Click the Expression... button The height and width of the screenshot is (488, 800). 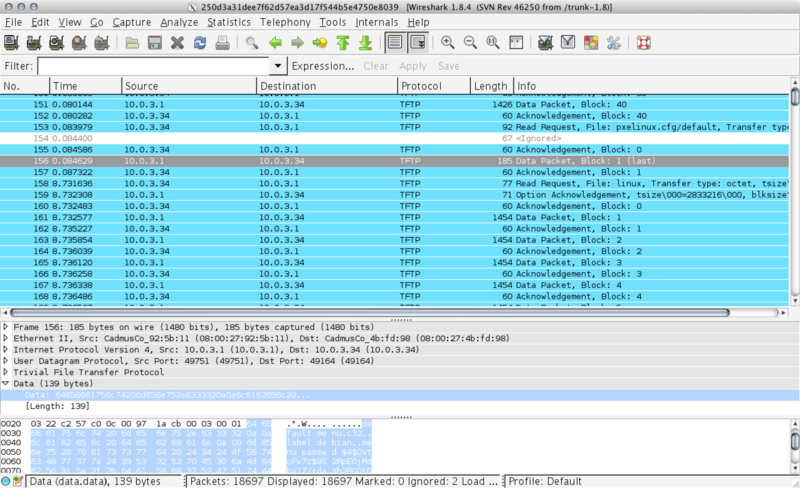tap(322, 66)
